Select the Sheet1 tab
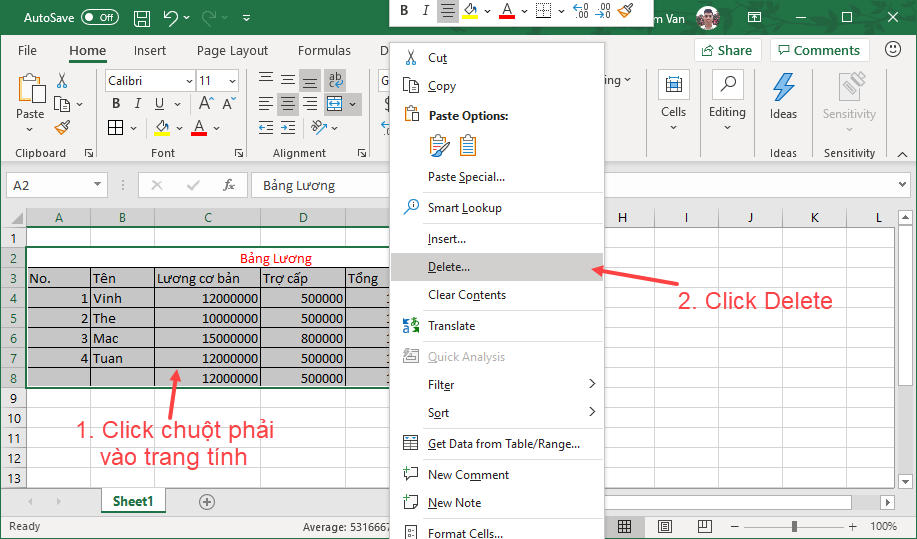Image resolution: width=917 pixels, height=539 pixels. coord(133,502)
